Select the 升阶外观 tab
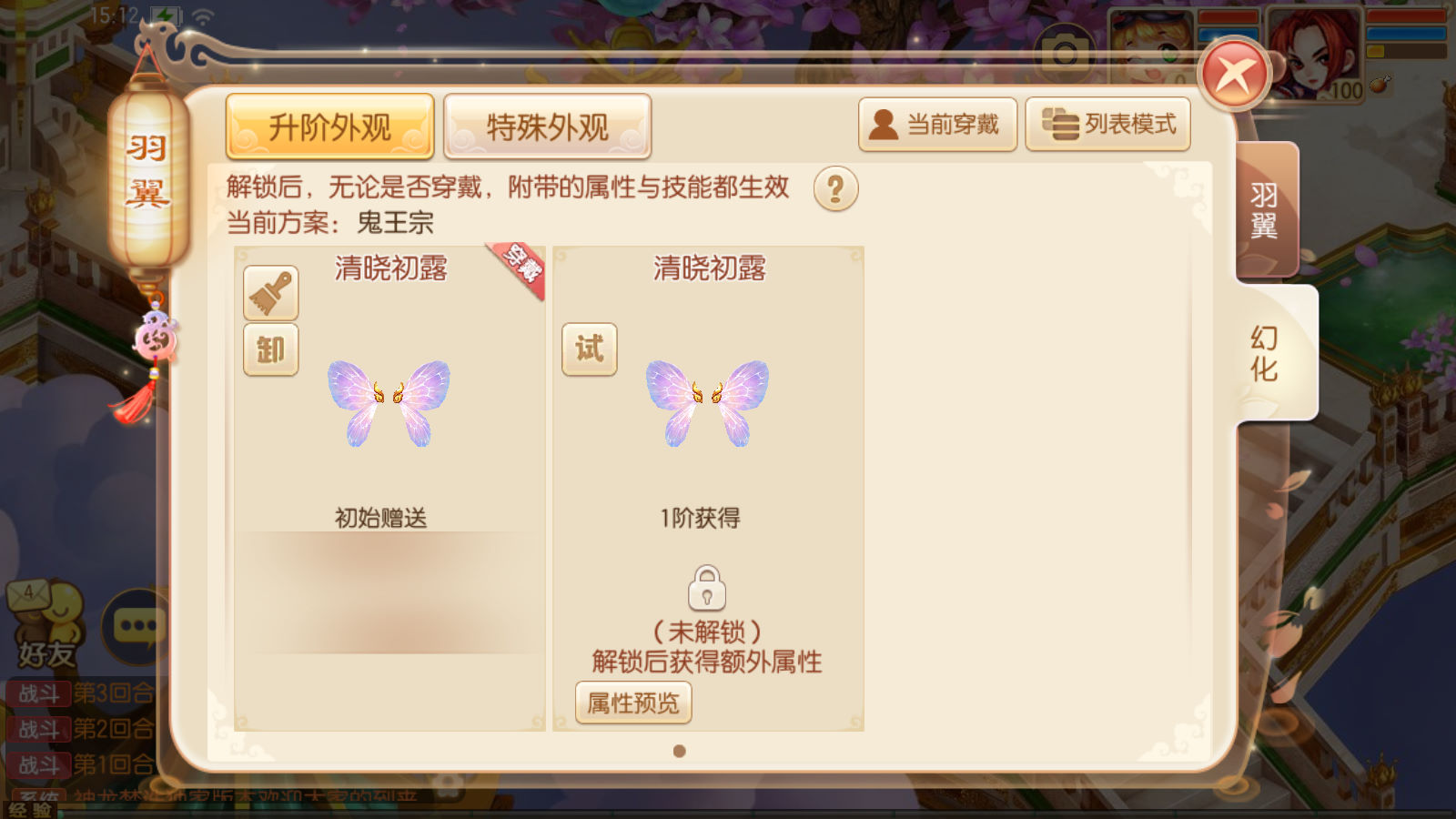Image resolution: width=1456 pixels, height=819 pixels. click(x=329, y=126)
